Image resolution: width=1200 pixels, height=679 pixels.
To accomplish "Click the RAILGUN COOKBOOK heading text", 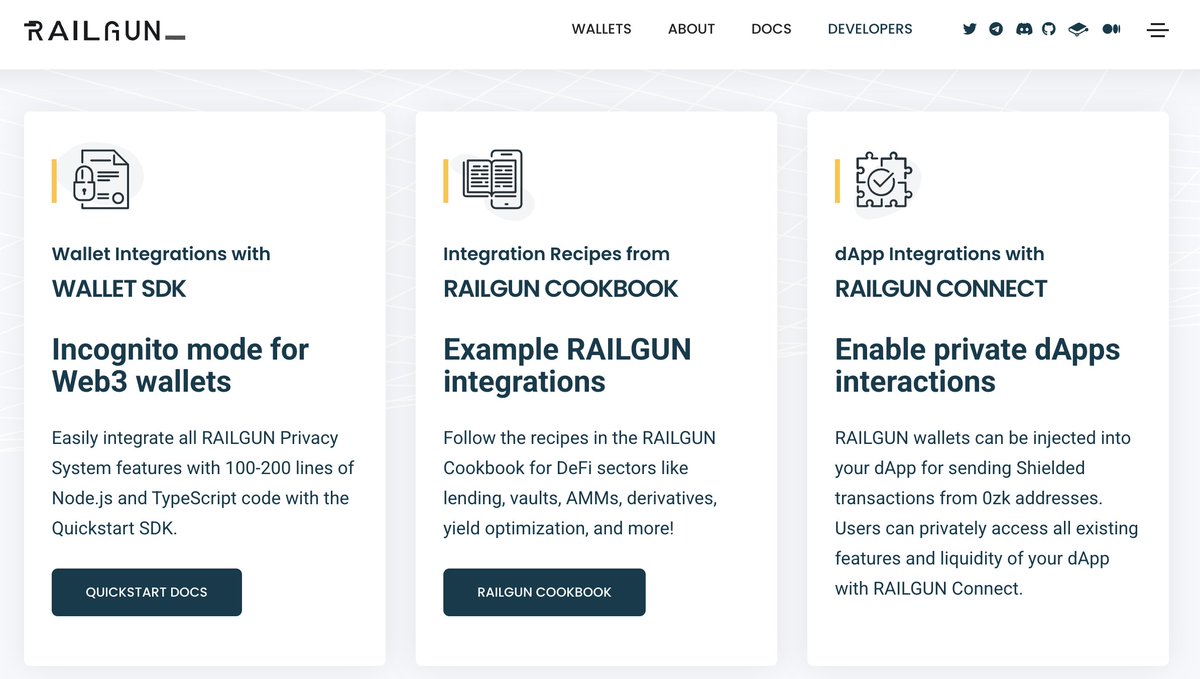I will click(561, 289).
